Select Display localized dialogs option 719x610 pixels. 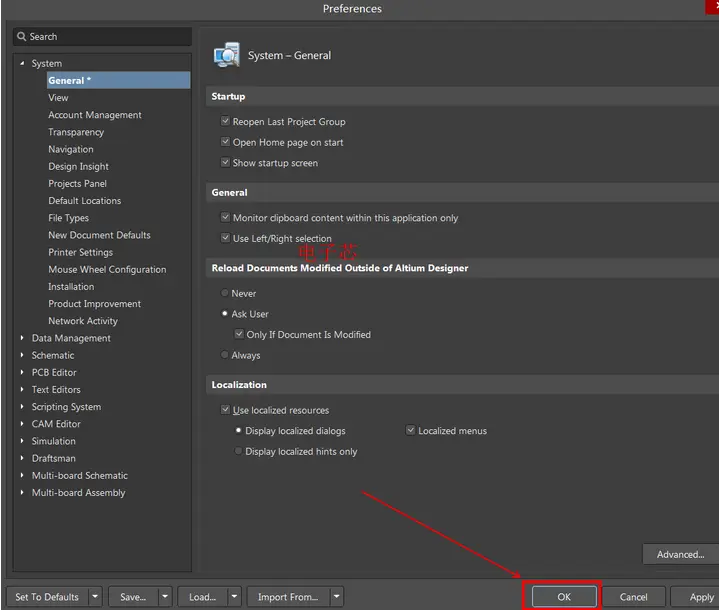(x=238, y=430)
